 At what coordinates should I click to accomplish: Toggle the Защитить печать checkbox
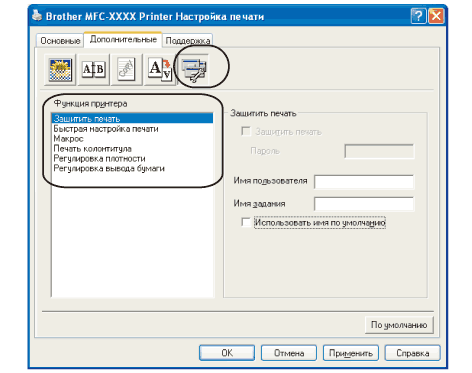point(246,131)
